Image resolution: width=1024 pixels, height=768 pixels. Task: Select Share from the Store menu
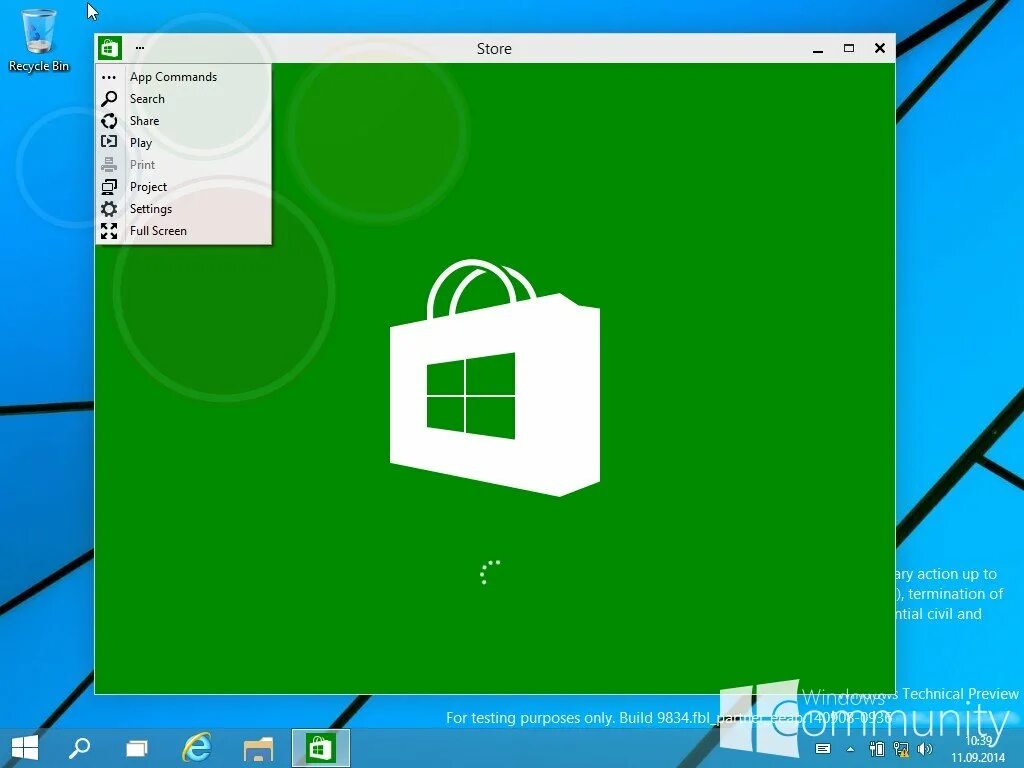pos(184,121)
